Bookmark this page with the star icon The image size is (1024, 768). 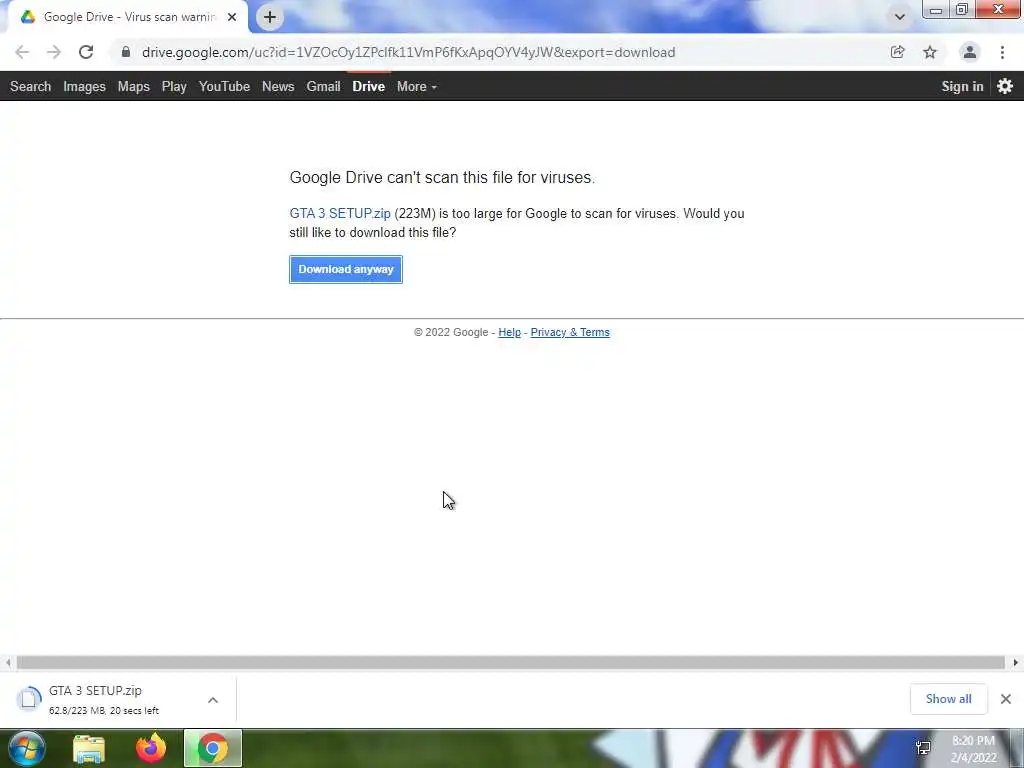pyautogui.click(x=930, y=52)
